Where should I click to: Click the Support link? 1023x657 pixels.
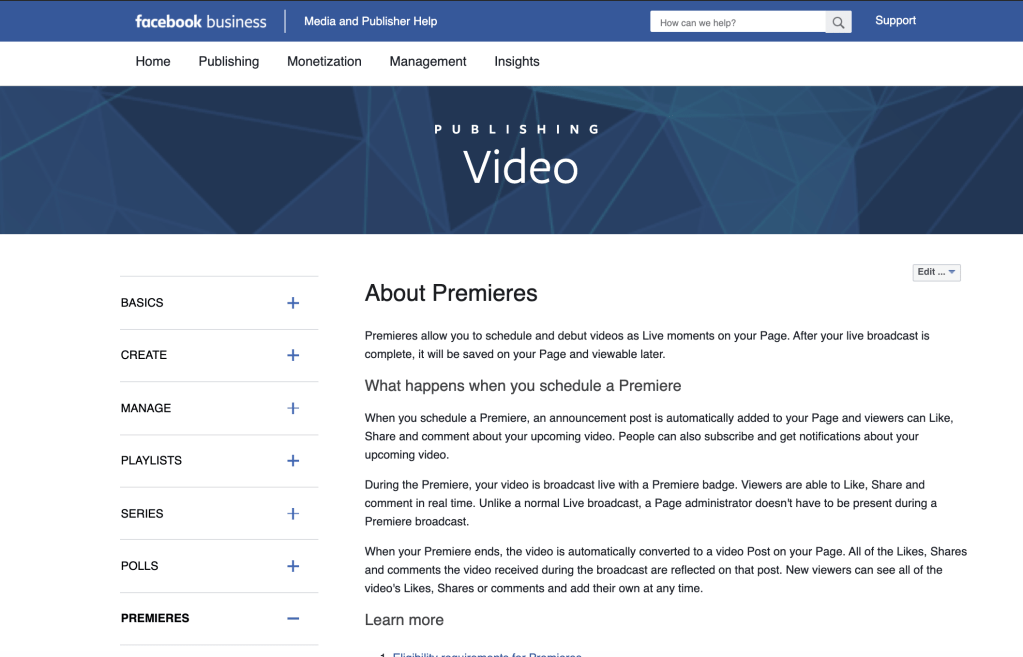895,21
